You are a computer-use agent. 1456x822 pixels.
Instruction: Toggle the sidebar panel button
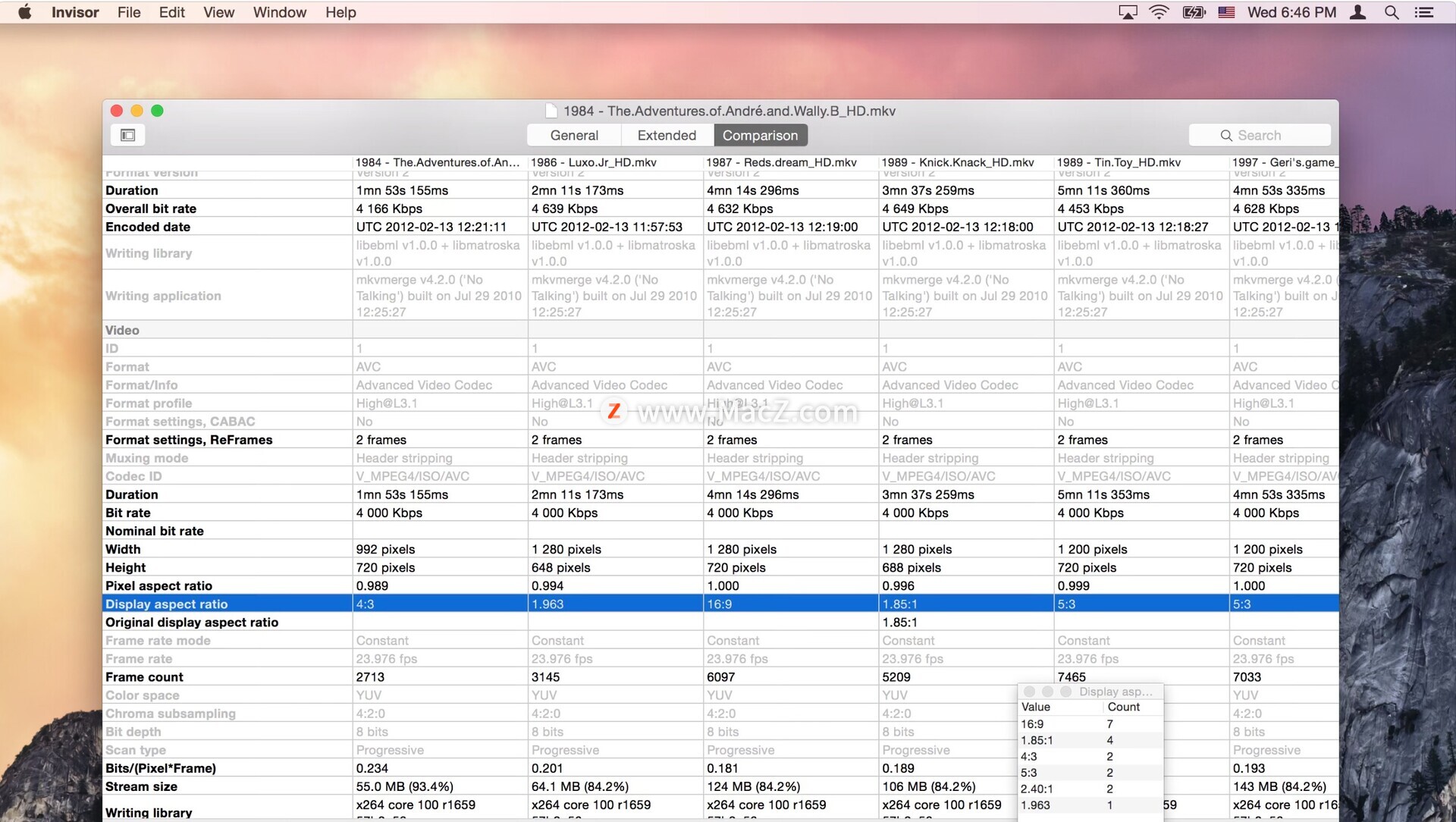pyautogui.click(x=127, y=135)
